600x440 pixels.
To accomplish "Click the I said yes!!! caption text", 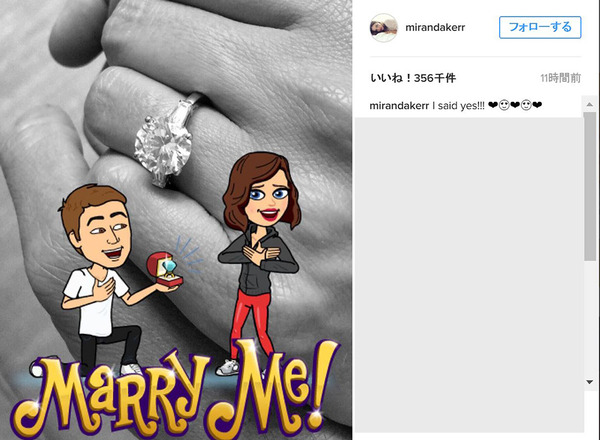I will tap(458, 106).
